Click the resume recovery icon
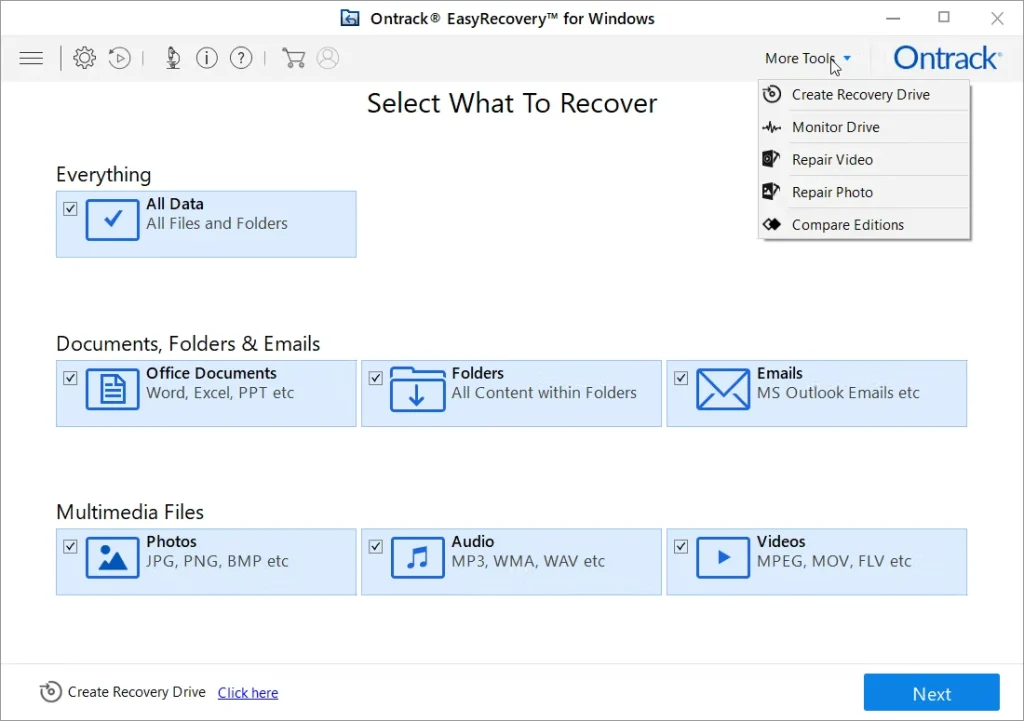The image size is (1024, 721). pos(119,58)
